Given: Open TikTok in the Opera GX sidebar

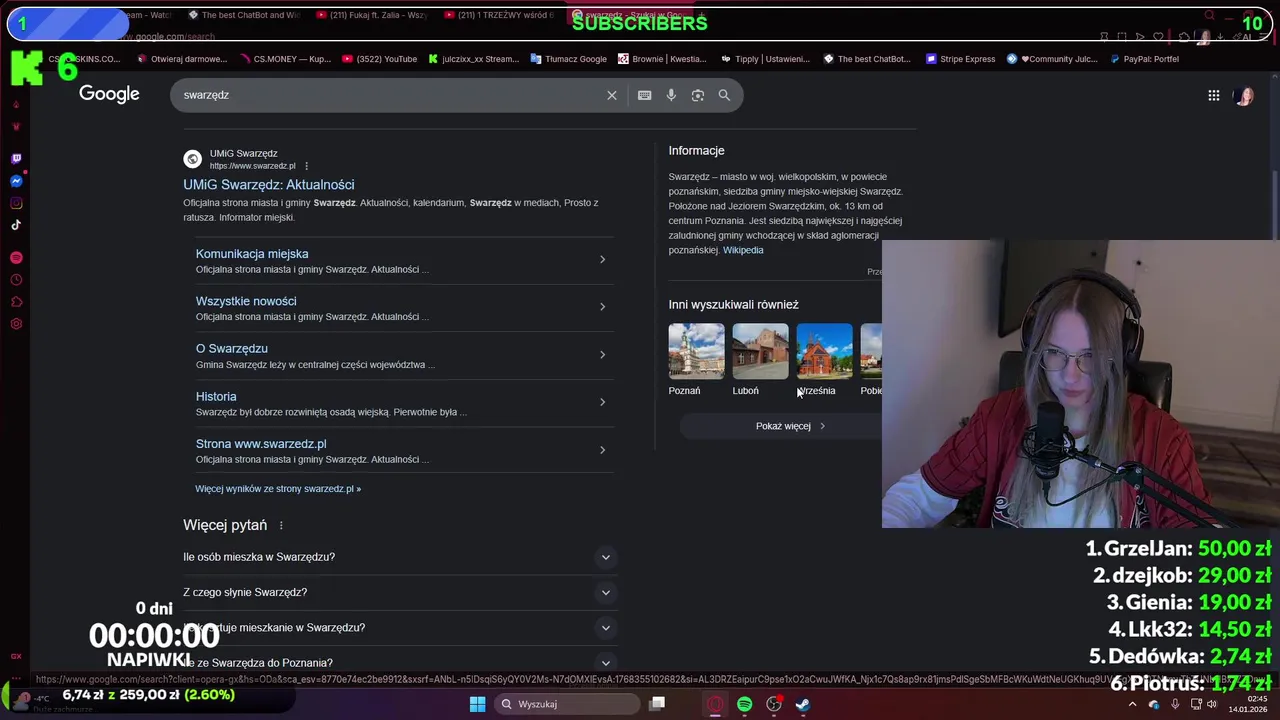Looking at the screenshot, I should (x=16, y=225).
